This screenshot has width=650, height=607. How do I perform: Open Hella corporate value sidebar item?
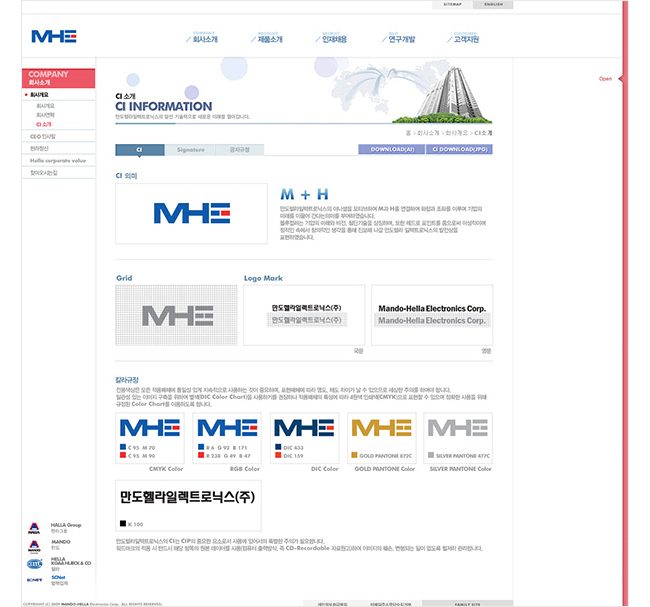(58, 160)
